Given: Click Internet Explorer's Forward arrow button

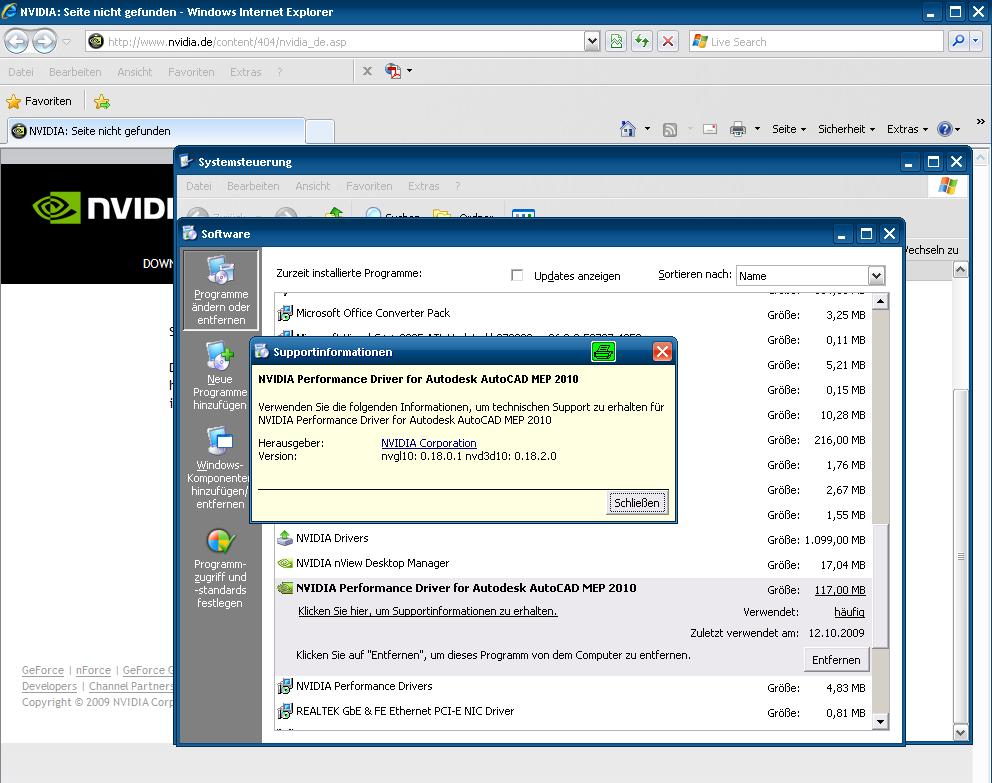Looking at the screenshot, I should tap(44, 42).
